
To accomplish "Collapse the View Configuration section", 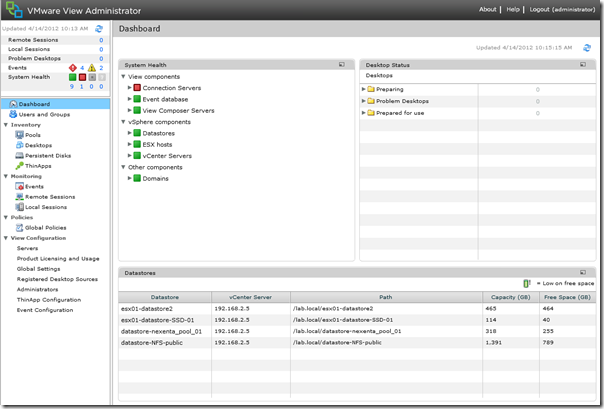I will [6, 238].
